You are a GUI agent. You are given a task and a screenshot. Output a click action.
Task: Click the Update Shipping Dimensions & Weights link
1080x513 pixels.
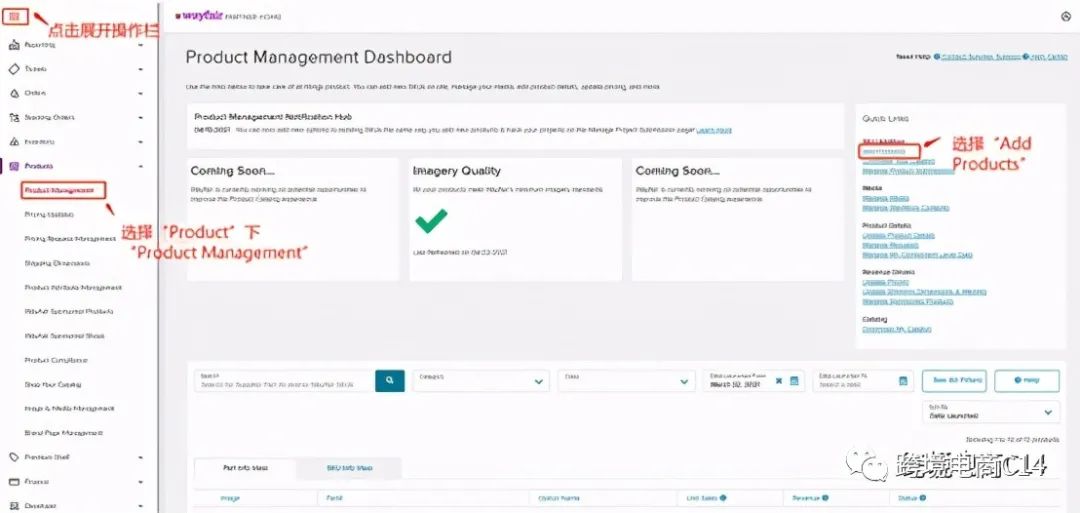tap(924, 292)
